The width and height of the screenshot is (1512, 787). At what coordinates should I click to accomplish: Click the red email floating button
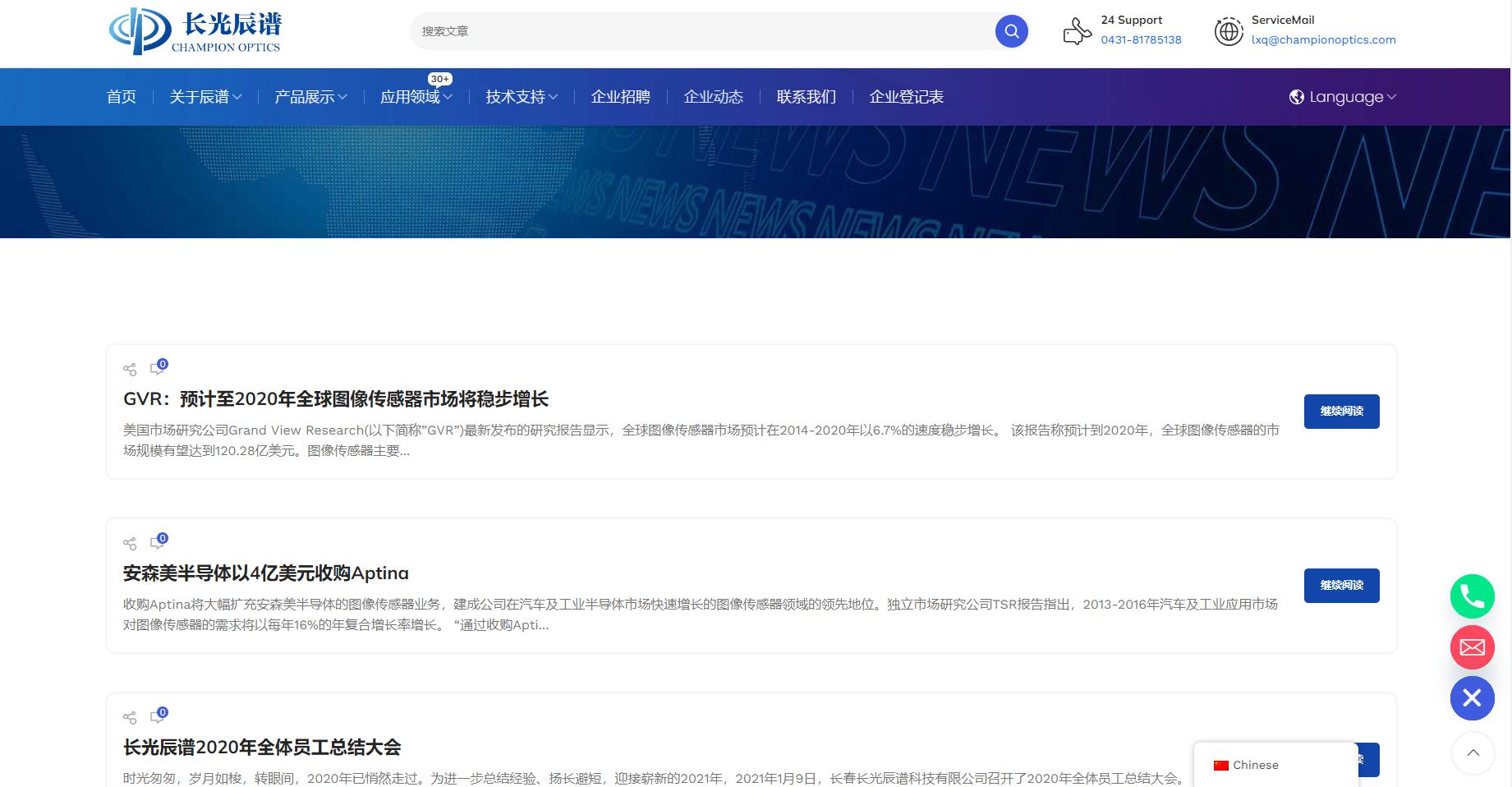[x=1472, y=647]
